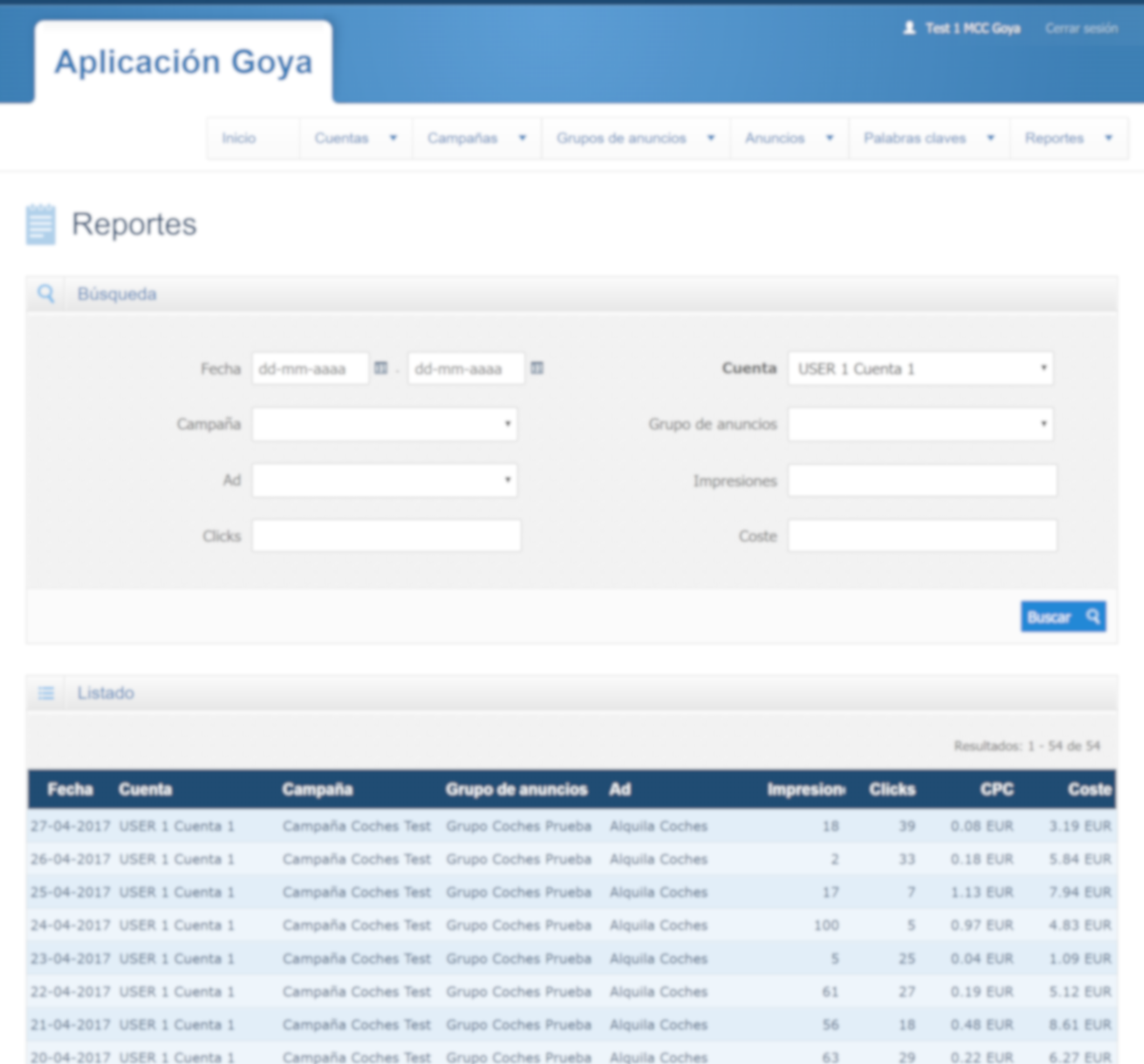Open the Anuncios menu item
The width and height of the screenshot is (1144, 1064).
[774, 138]
